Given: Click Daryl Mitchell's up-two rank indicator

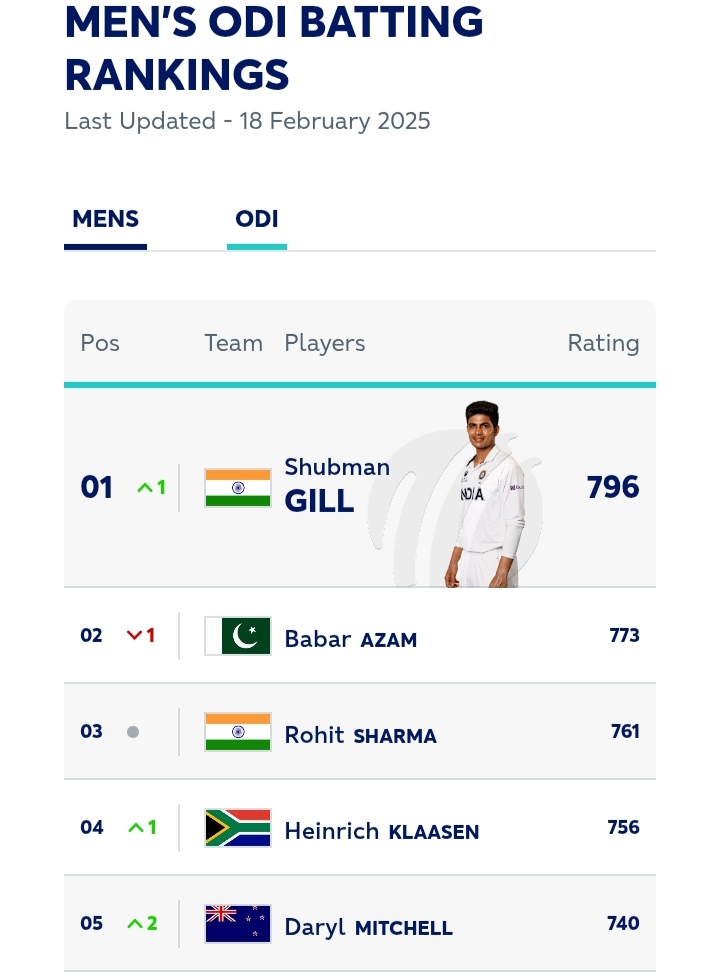Looking at the screenshot, I should pos(142,923).
